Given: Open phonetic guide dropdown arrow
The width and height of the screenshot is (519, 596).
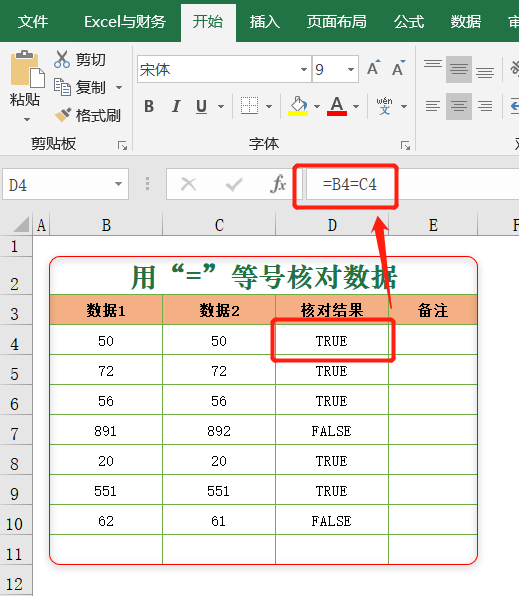Looking at the screenshot, I should [404, 106].
